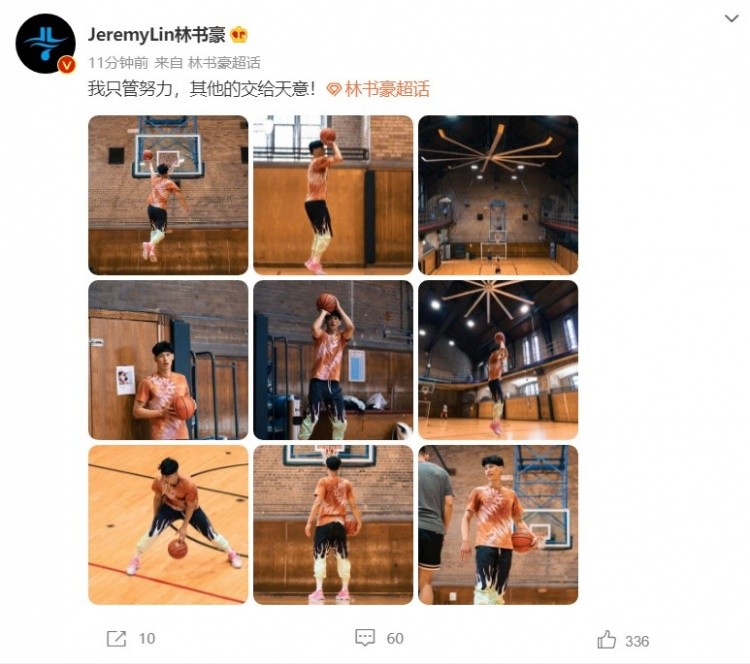Open the balcony gym jump shot photo
The width and height of the screenshot is (750, 664).
pos(498,360)
